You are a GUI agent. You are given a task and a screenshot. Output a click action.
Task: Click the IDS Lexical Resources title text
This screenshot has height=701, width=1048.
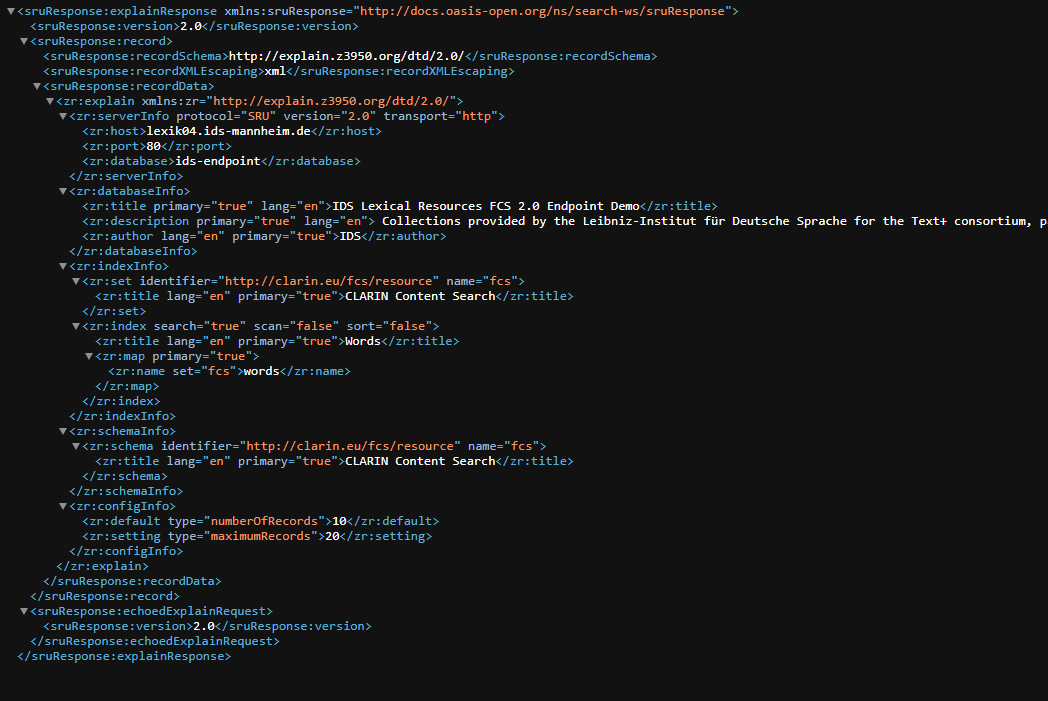[486, 206]
